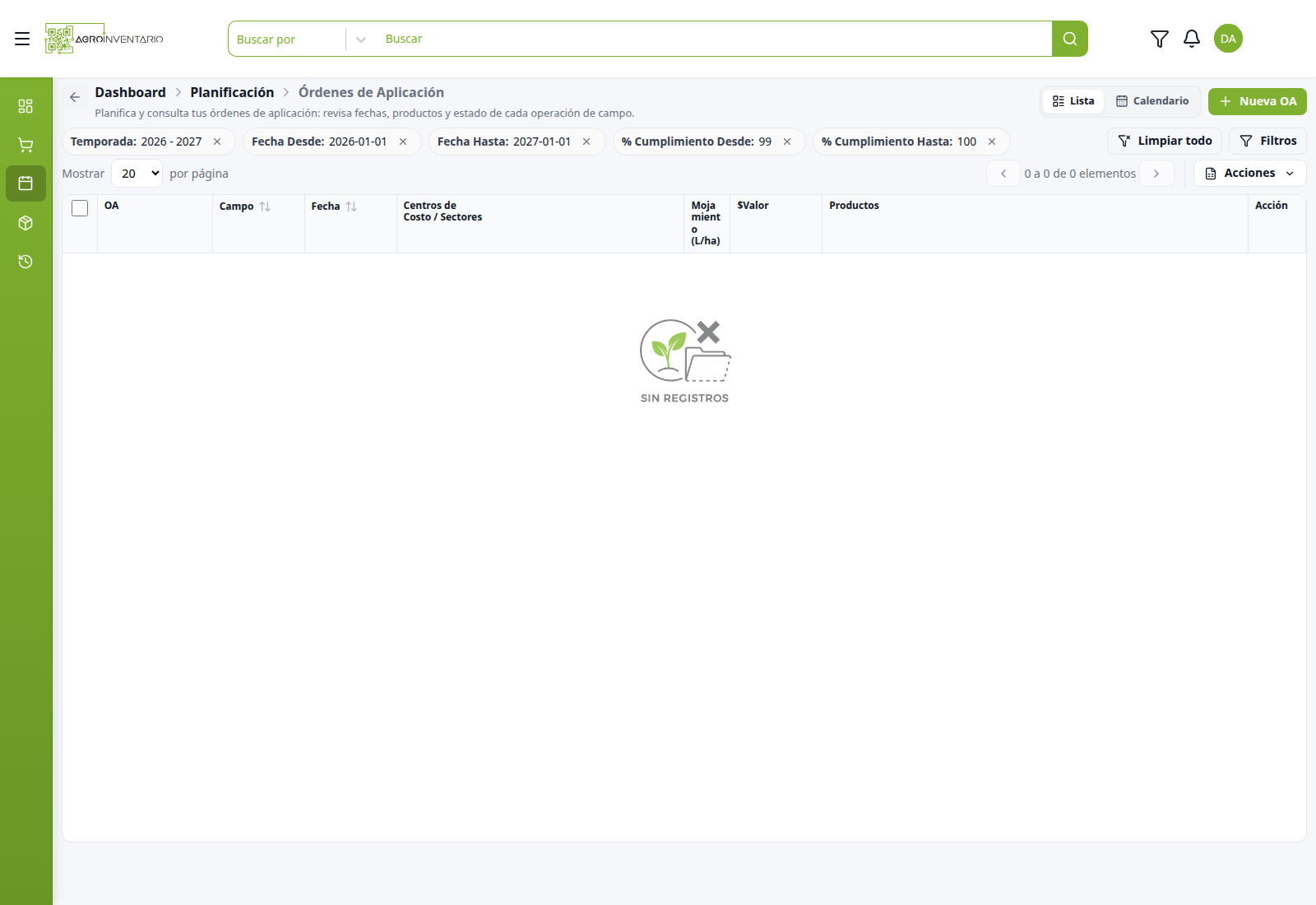
Task: Go to Dashboard breadcrumb
Action: click(130, 92)
